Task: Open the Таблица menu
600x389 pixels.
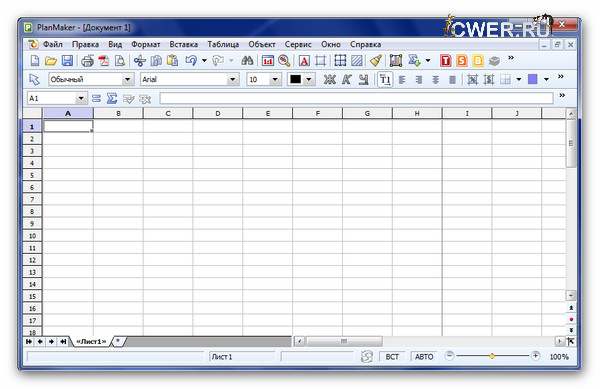Action: point(223,44)
